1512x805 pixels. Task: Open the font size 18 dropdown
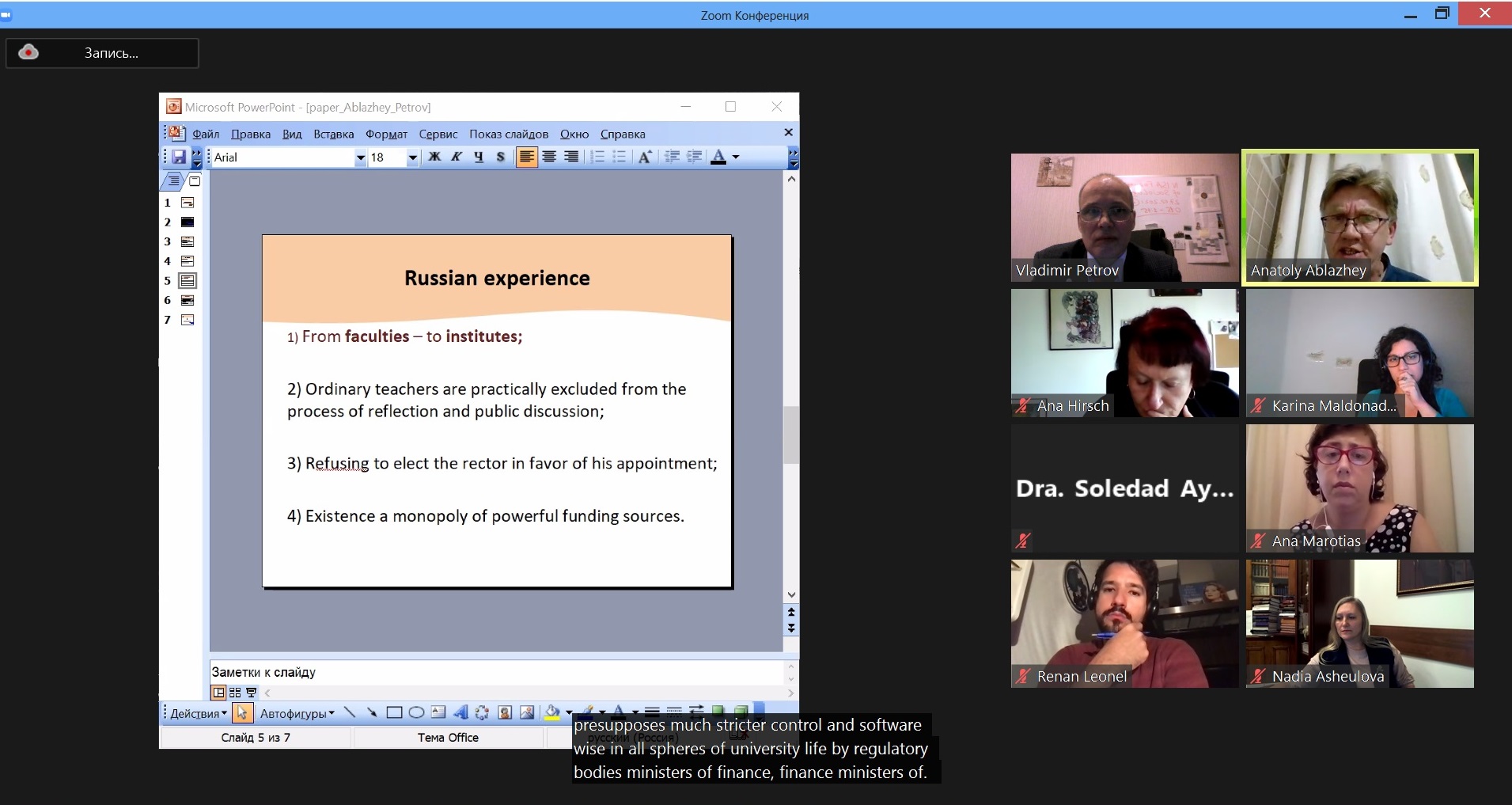(412, 158)
